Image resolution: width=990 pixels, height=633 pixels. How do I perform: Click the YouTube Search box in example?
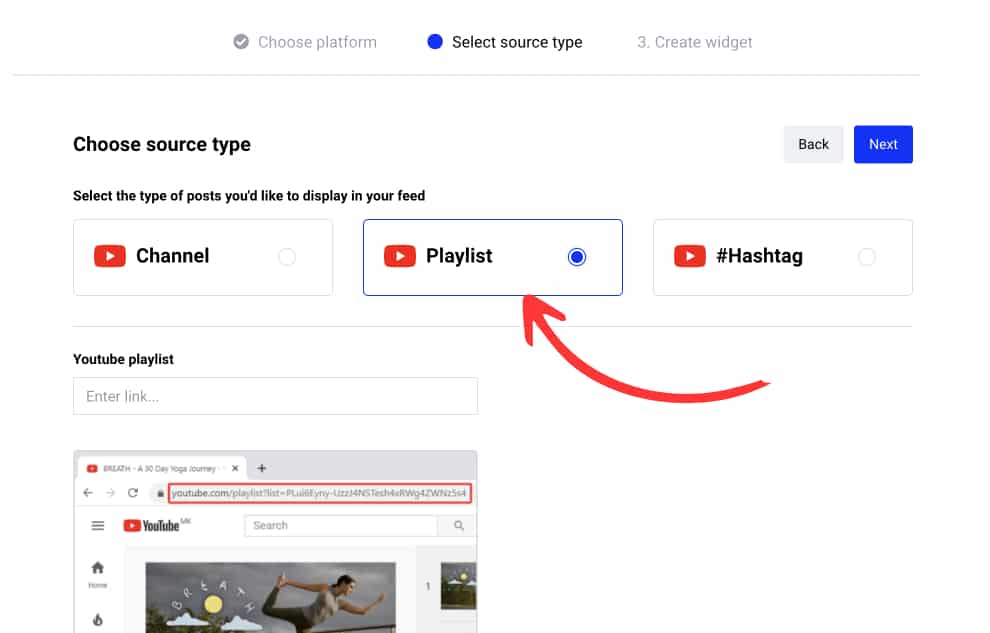coord(340,525)
